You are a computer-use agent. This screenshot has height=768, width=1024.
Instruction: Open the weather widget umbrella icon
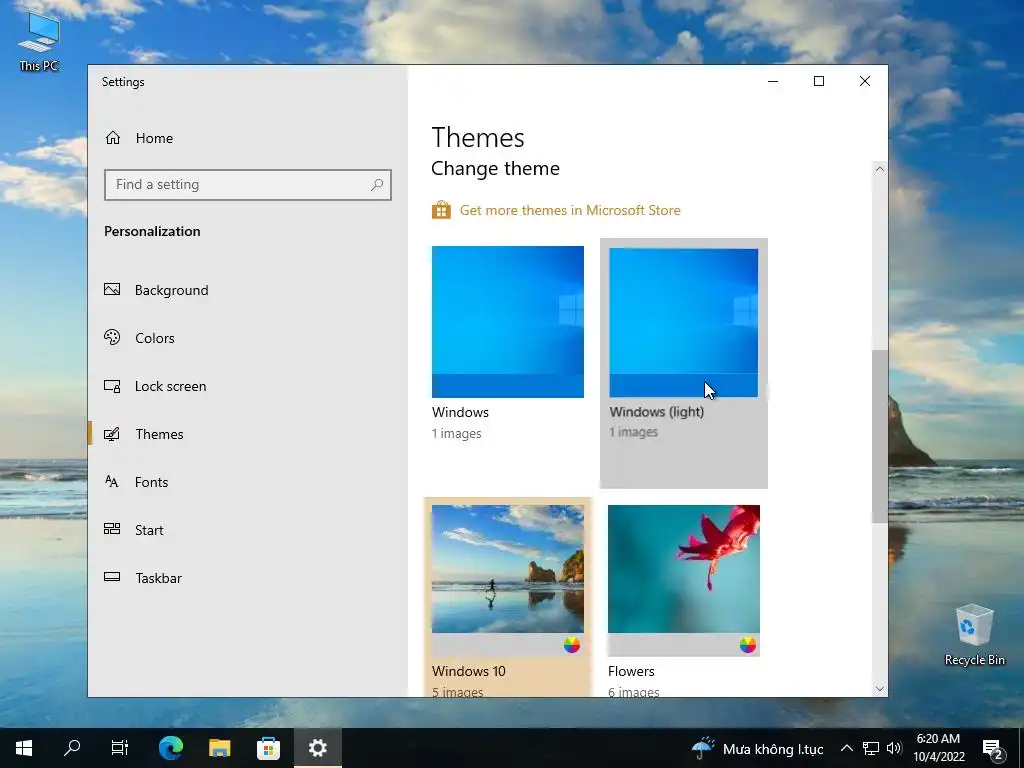click(703, 748)
